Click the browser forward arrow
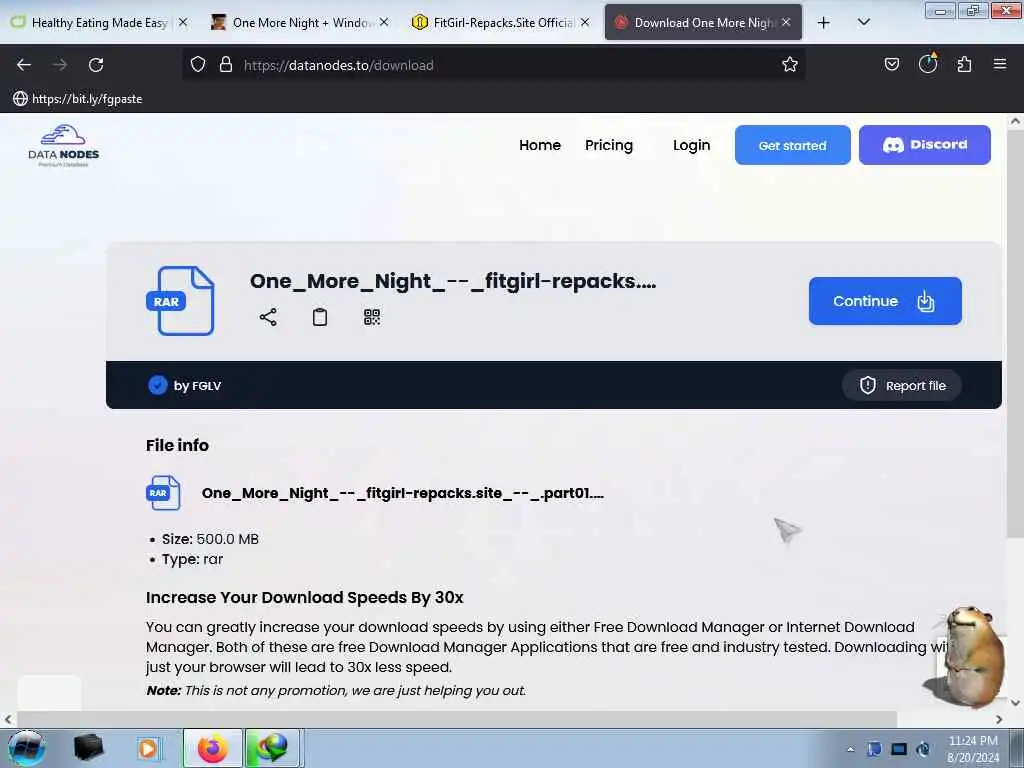Screen dimensions: 1024x768 [60, 65]
